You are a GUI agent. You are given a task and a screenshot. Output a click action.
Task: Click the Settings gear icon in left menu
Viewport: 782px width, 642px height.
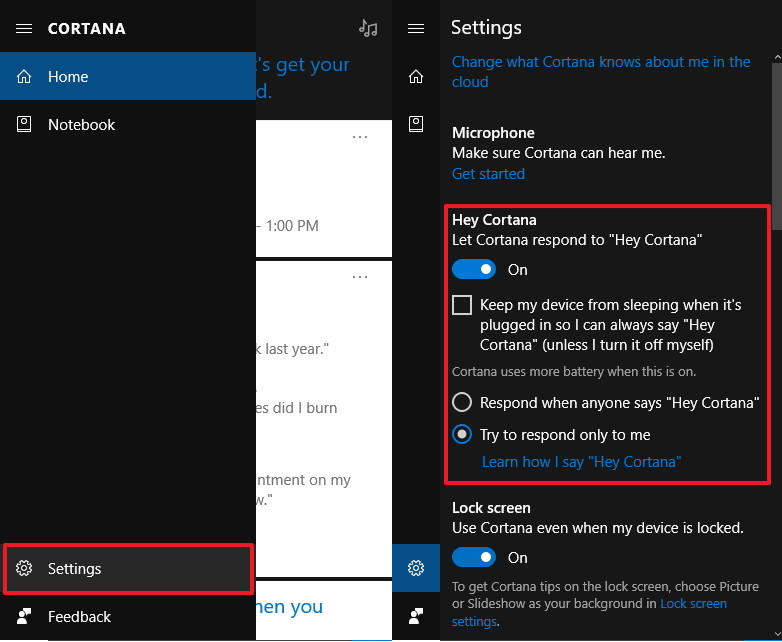pyautogui.click(x=24, y=568)
